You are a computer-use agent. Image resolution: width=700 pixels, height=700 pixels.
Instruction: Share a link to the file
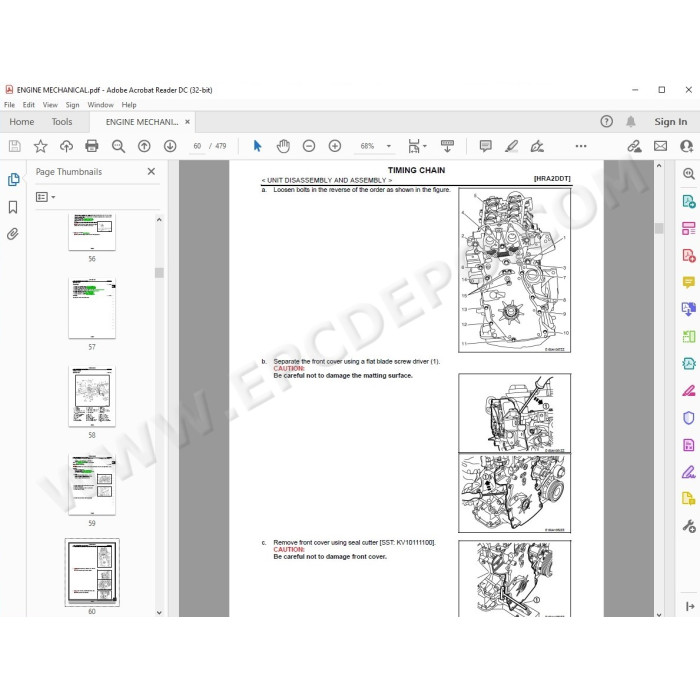[x=634, y=146]
